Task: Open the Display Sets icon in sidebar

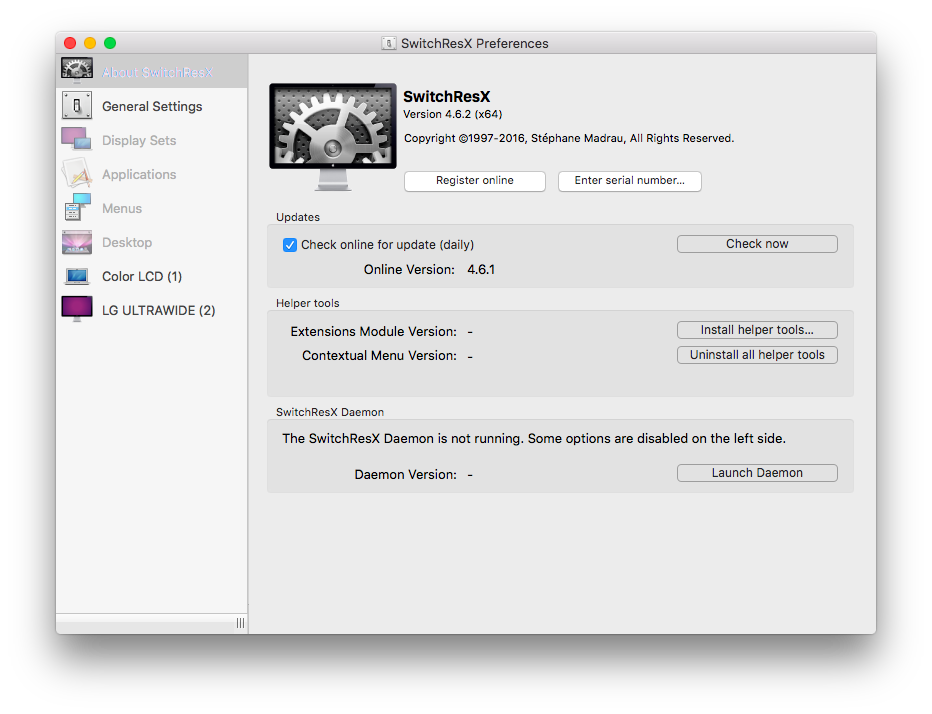Action: coord(77,140)
